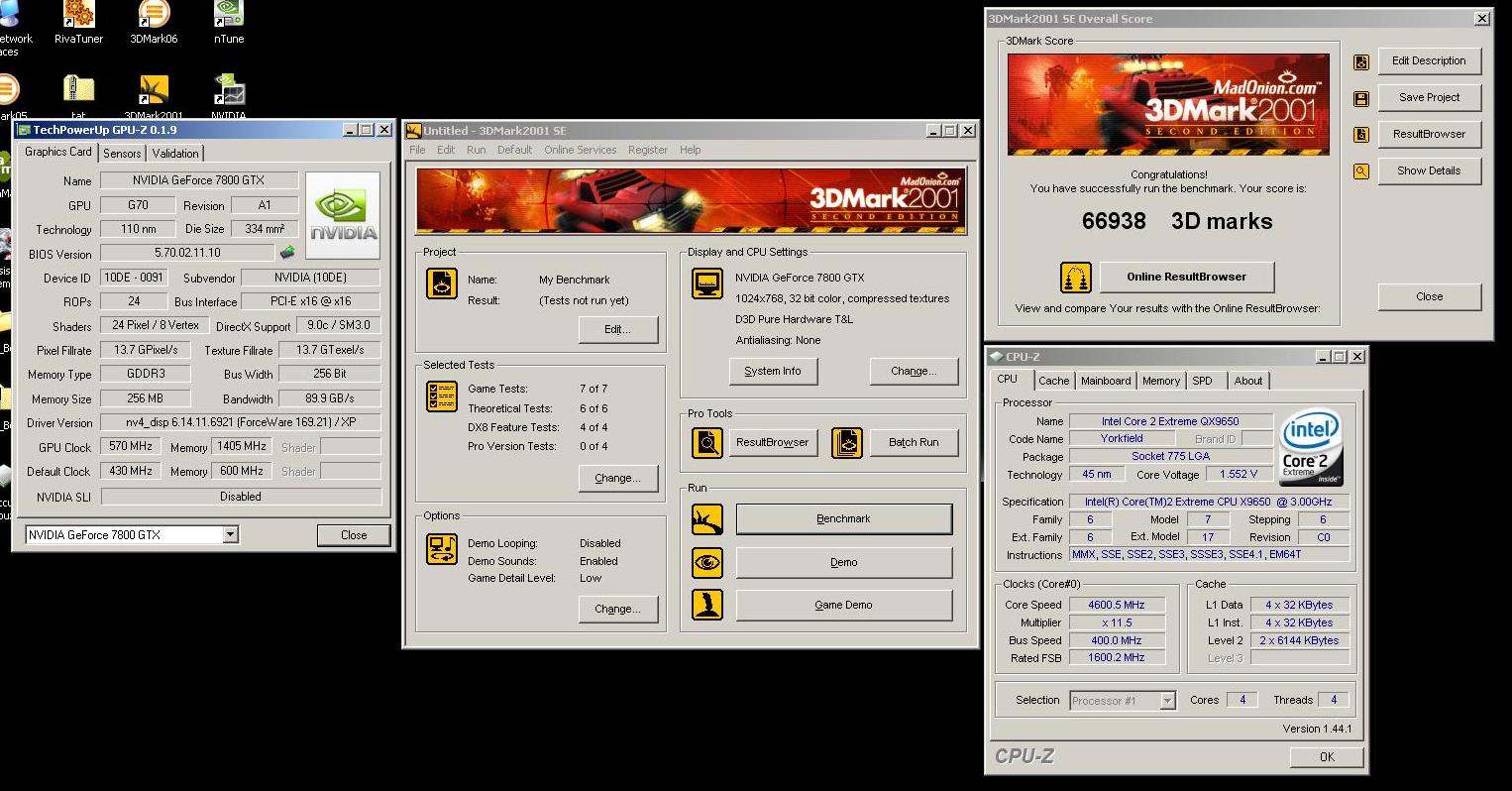1512x791 pixels.
Task: Switch to the Cache tab in CPU-Z
Action: pyautogui.click(x=1053, y=381)
